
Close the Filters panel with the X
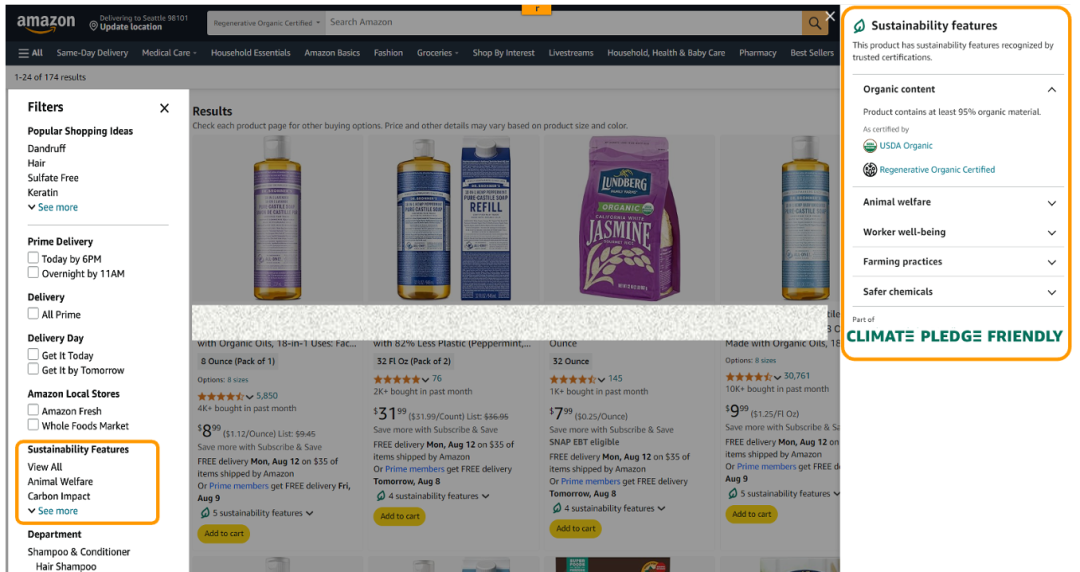[x=164, y=108]
